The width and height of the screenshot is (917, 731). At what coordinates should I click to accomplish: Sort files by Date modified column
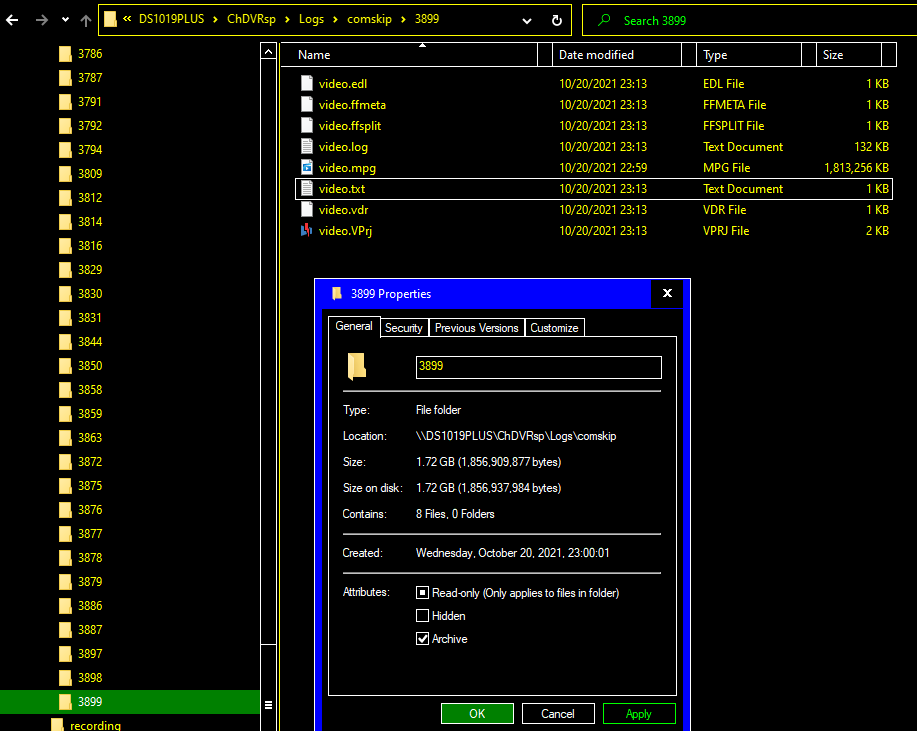coord(596,55)
